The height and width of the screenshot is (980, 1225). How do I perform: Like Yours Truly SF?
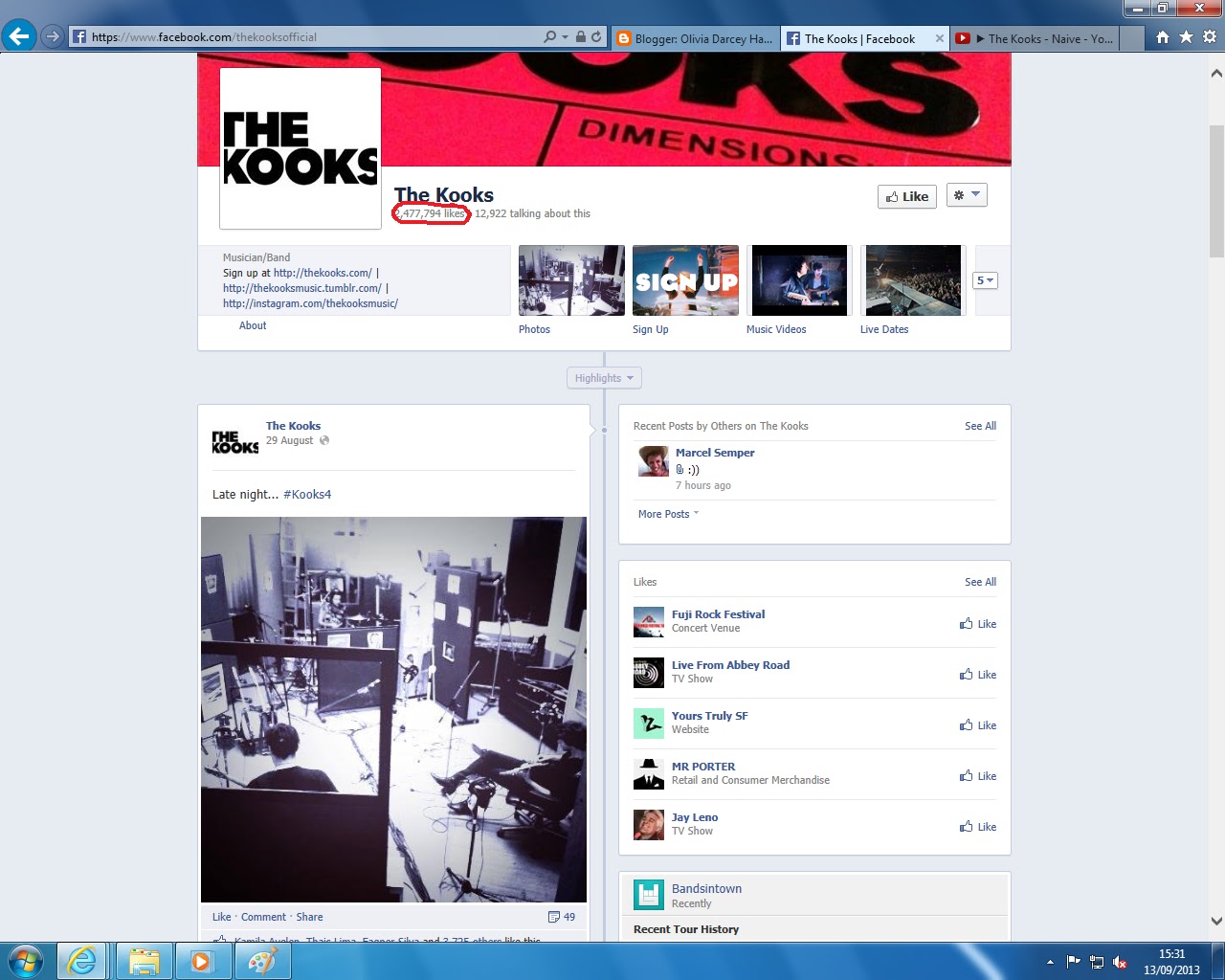click(978, 725)
